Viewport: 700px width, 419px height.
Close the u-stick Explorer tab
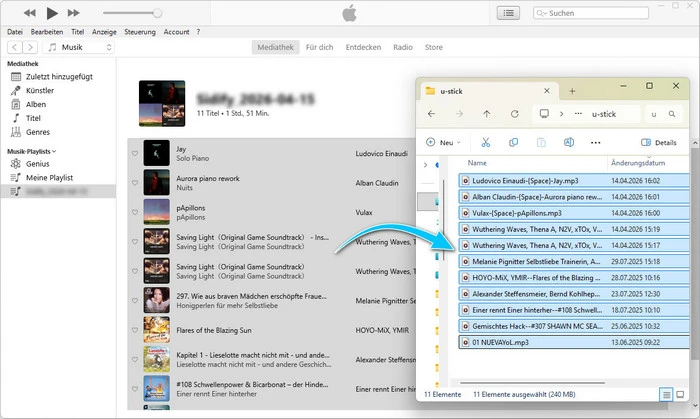547,91
